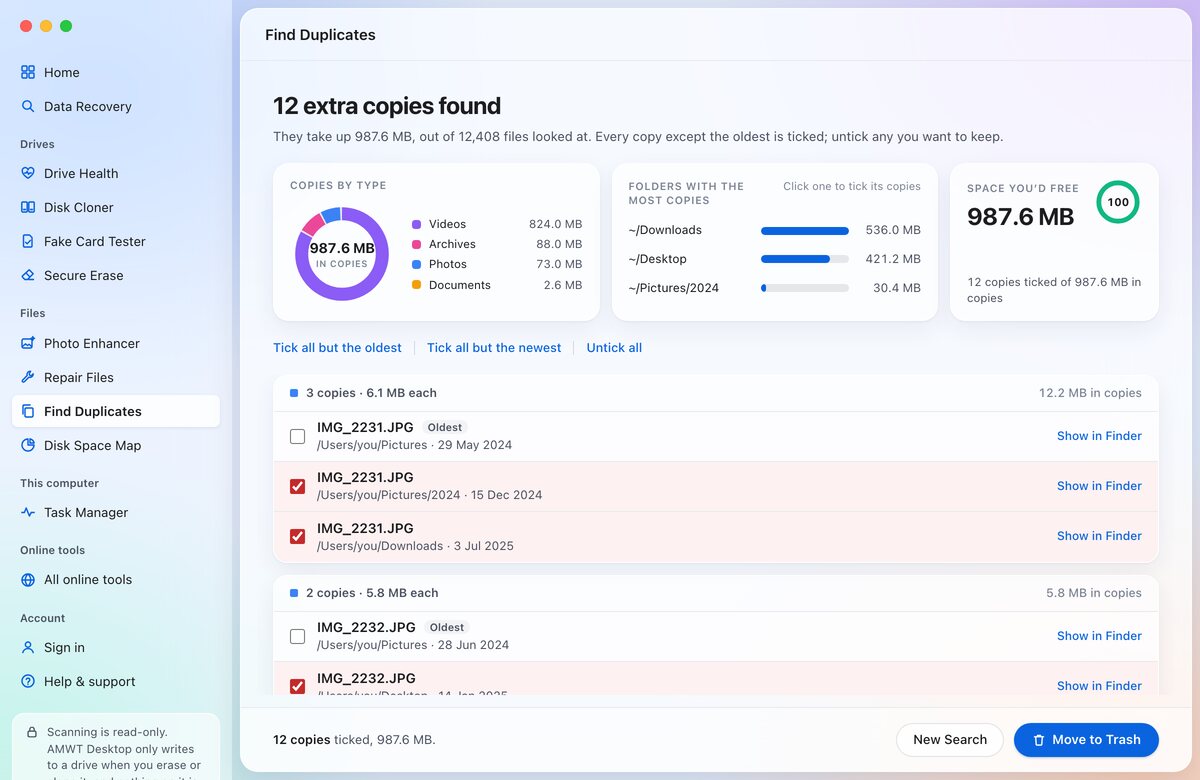Image resolution: width=1200 pixels, height=780 pixels.
Task: Click the 88.0 MB Archives value
Action: coord(559,244)
